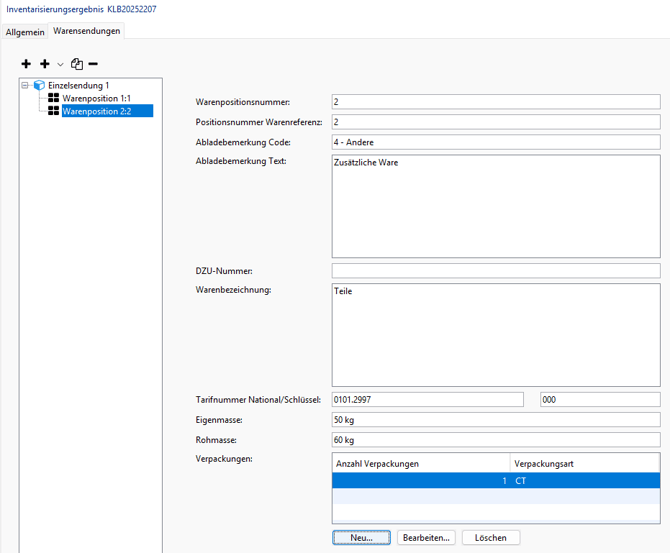Click the grid icon of Warenposition 1:1
Image resolution: width=670 pixels, height=553 pixels.
(x=53, y=98)
